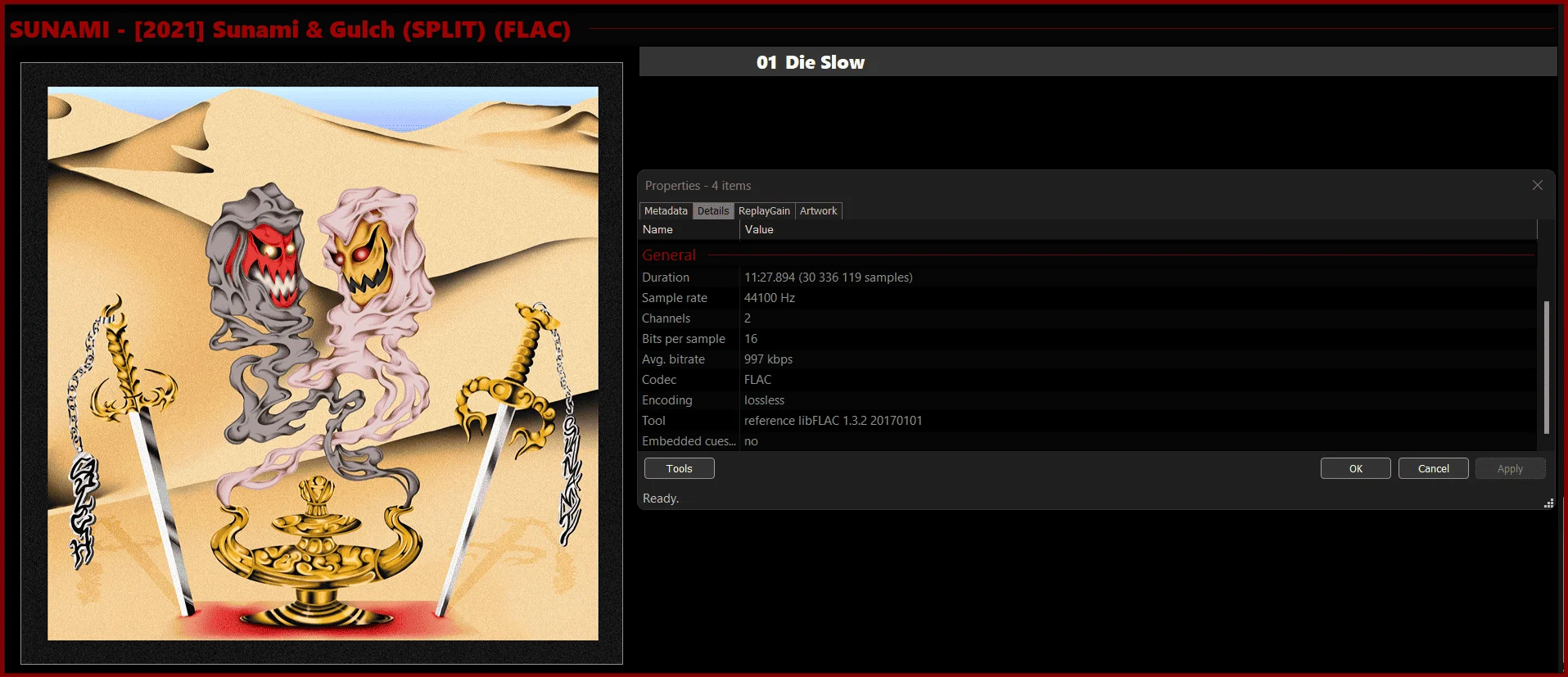Select the album cover artwork

[x=323, y=363]
